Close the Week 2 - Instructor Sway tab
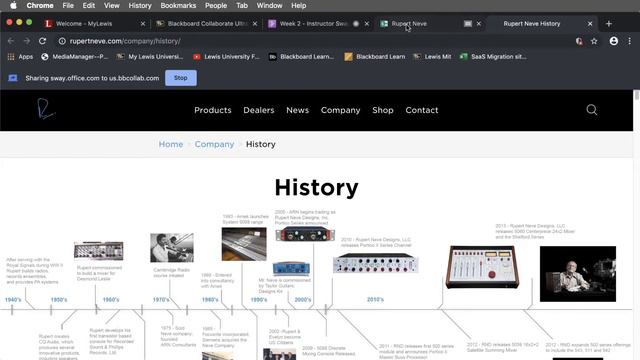The height and width of the screenshot is (360, 640). coord(367,24)
